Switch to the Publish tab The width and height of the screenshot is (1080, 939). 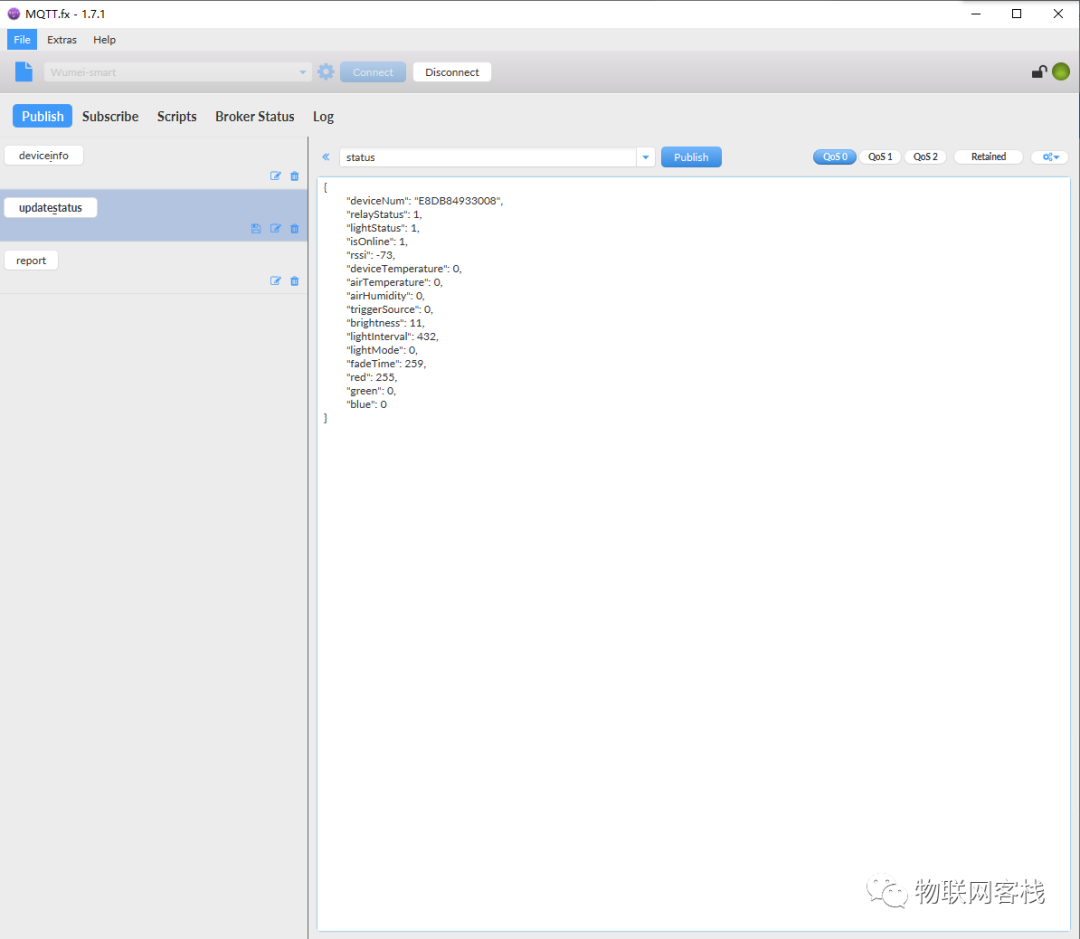pyautogui.click(x=43, y=116)
